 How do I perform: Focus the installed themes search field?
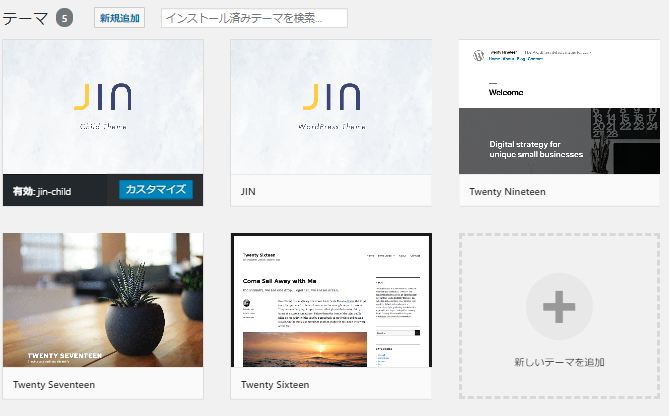[x=254, y=18]
